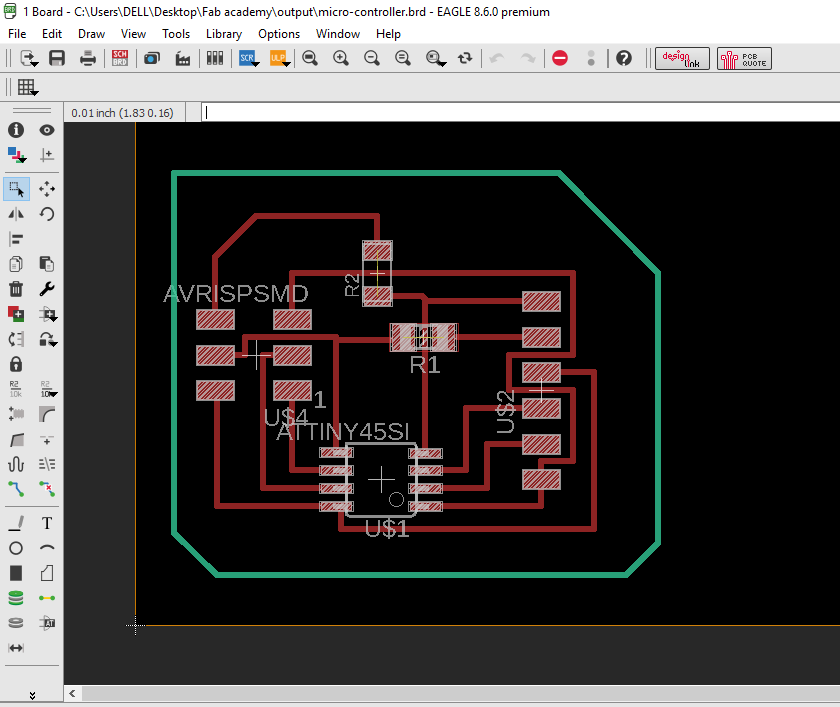
Task: Open the Manufacturing factory icon
Action: tap(183, 58)
